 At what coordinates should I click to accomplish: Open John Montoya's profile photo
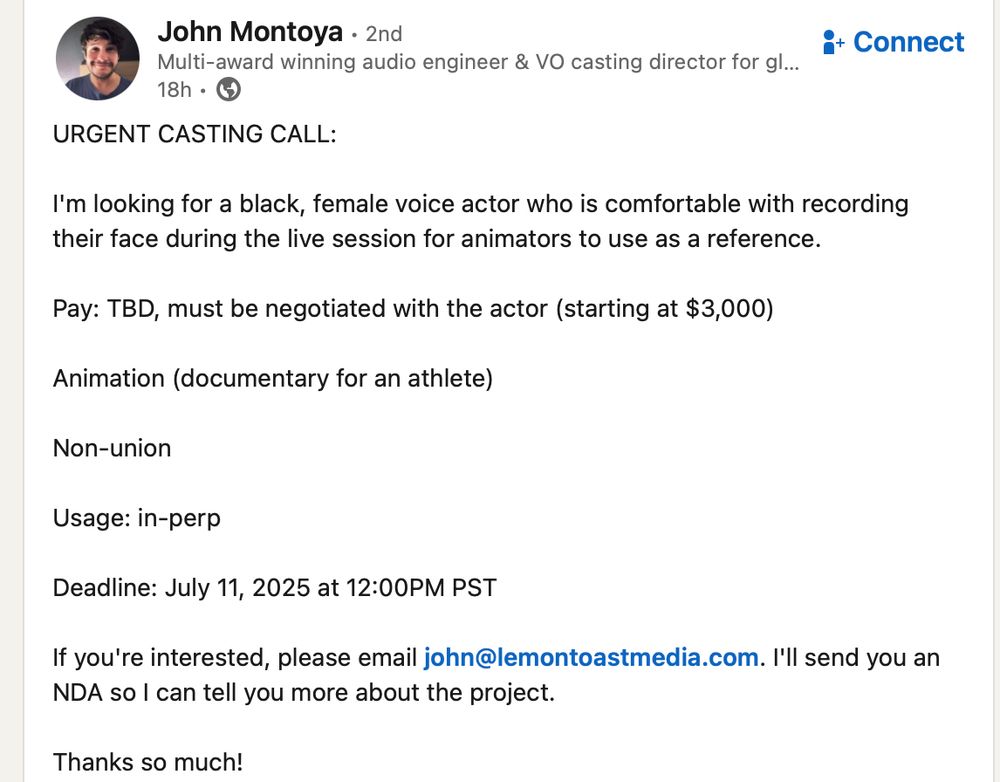pos(98,59)
